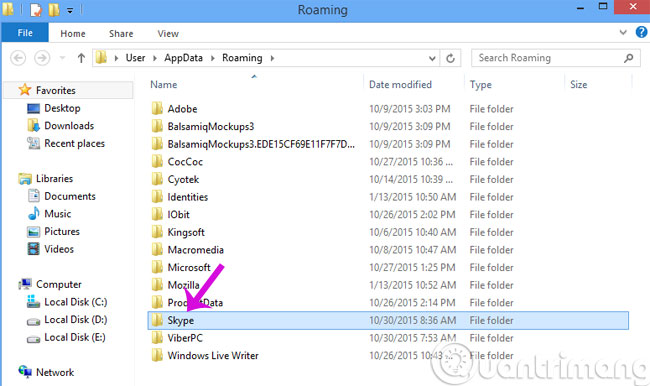Open Help with the question mark icon

[x=641, y=32]
